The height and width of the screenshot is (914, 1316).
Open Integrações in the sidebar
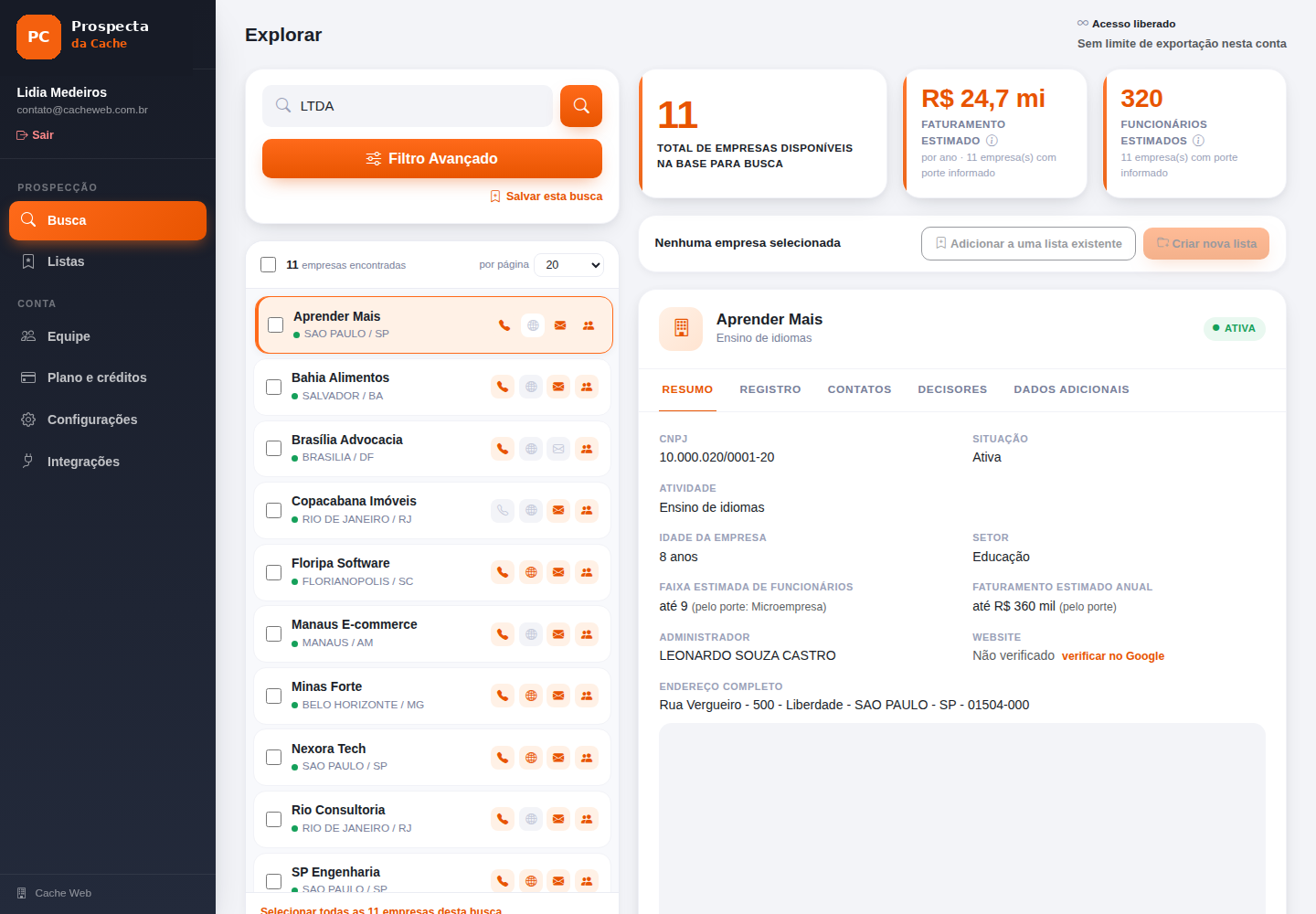coord(108,462)
